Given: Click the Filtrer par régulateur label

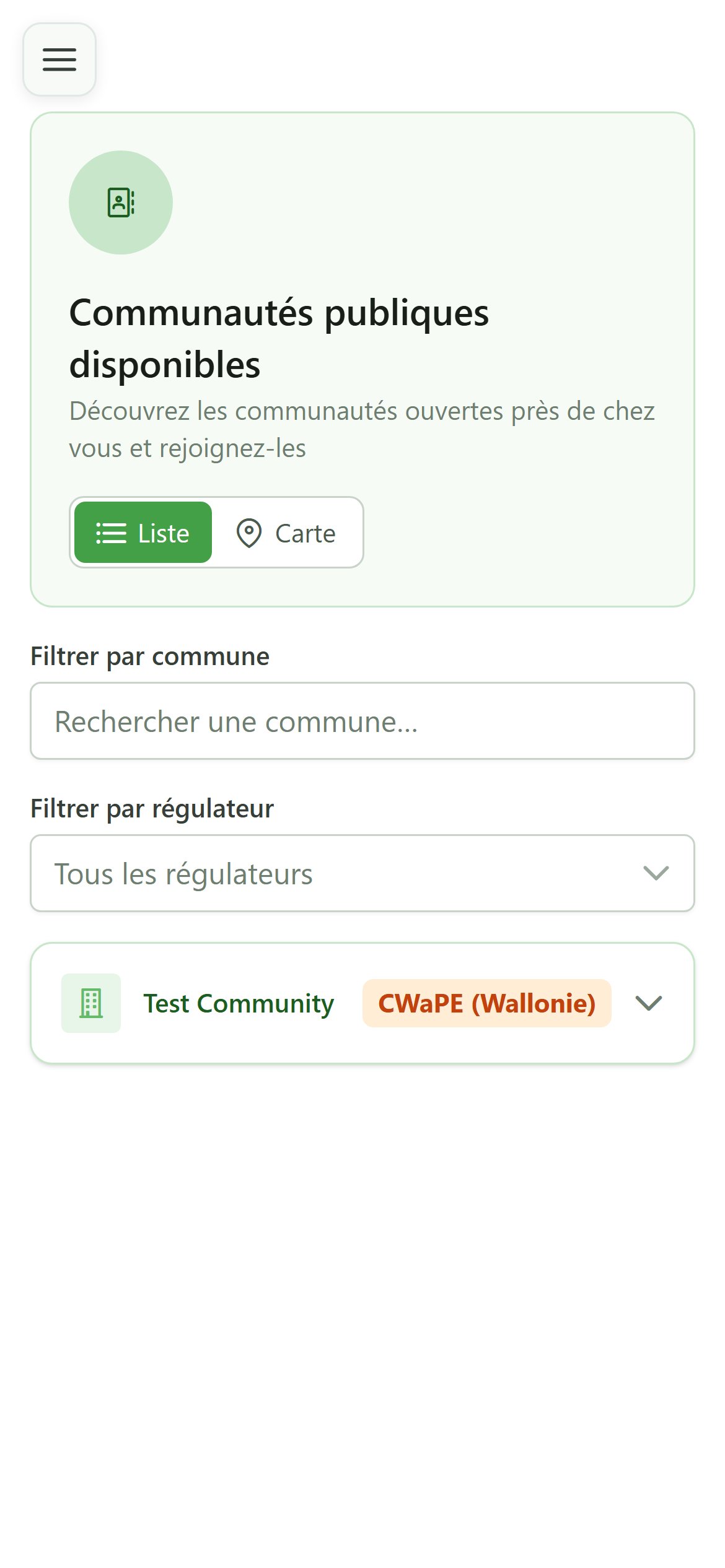Looking at the screenshot, I should click(x=152, y=809).
